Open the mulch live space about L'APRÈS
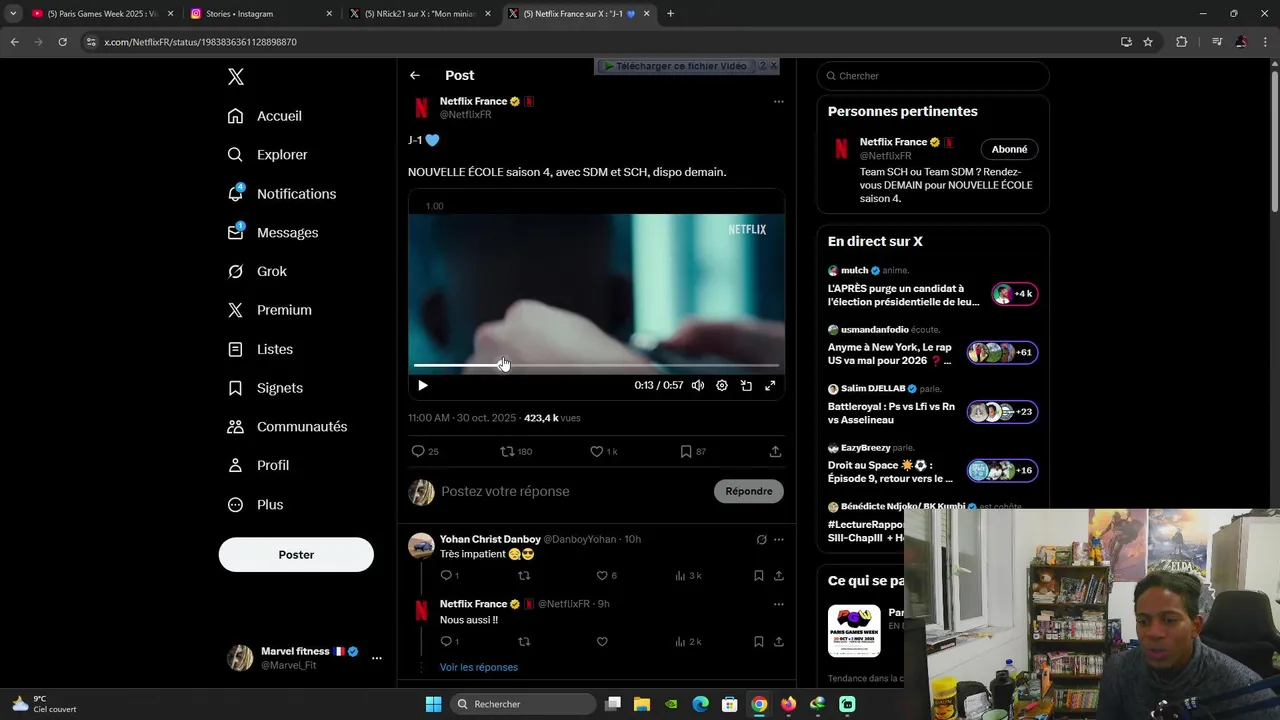Image resolution: width=1280 pixels, height=720 pixels. [933, 288]
